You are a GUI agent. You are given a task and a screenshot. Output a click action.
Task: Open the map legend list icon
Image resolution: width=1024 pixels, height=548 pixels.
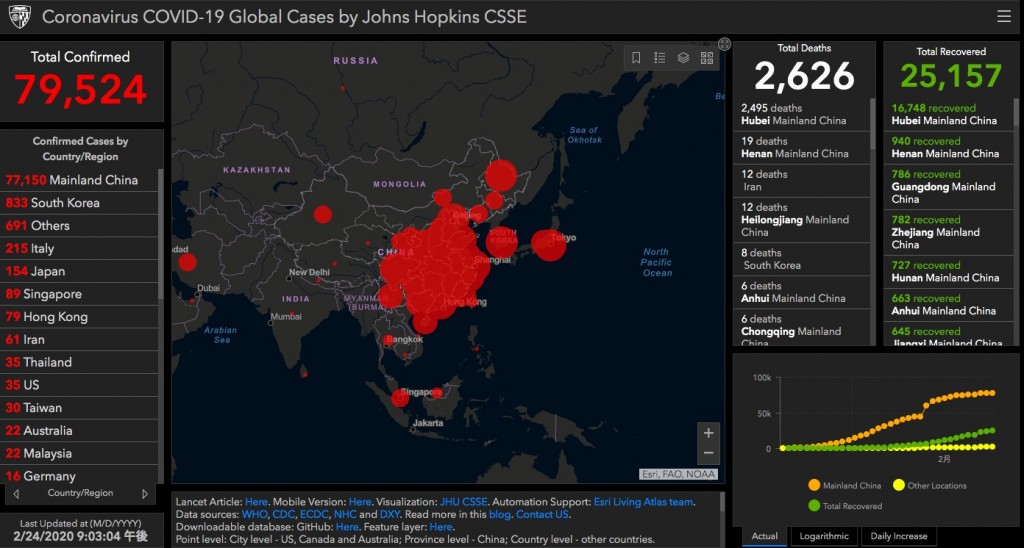click(x=660, y=58)
